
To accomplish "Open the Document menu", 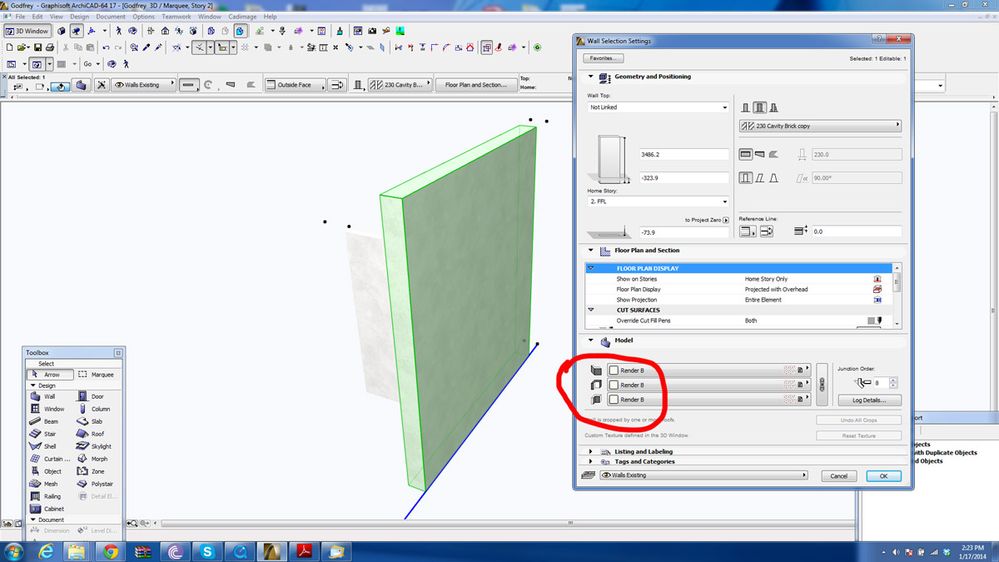I will pyautogui.click(x=110, y=17).
